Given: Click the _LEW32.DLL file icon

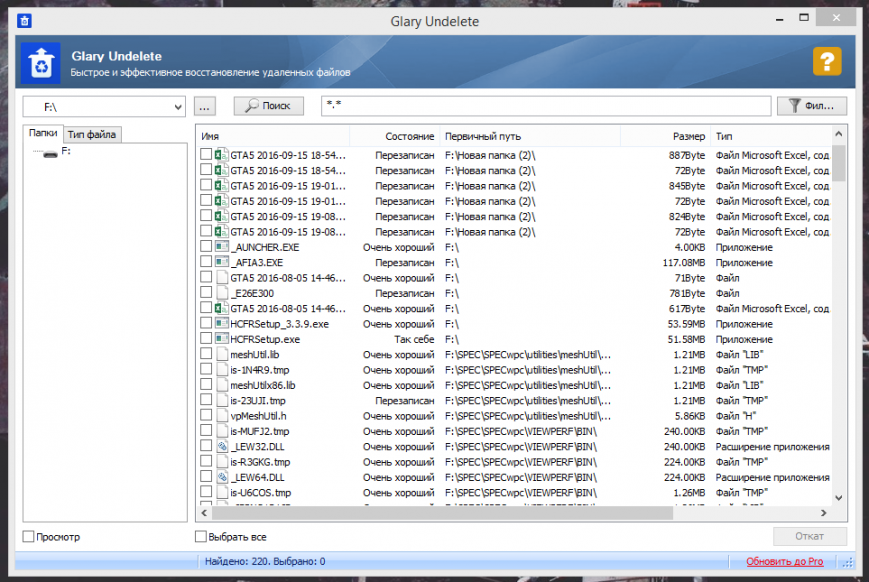Looking at the screenshot, I should click(222, 446).
